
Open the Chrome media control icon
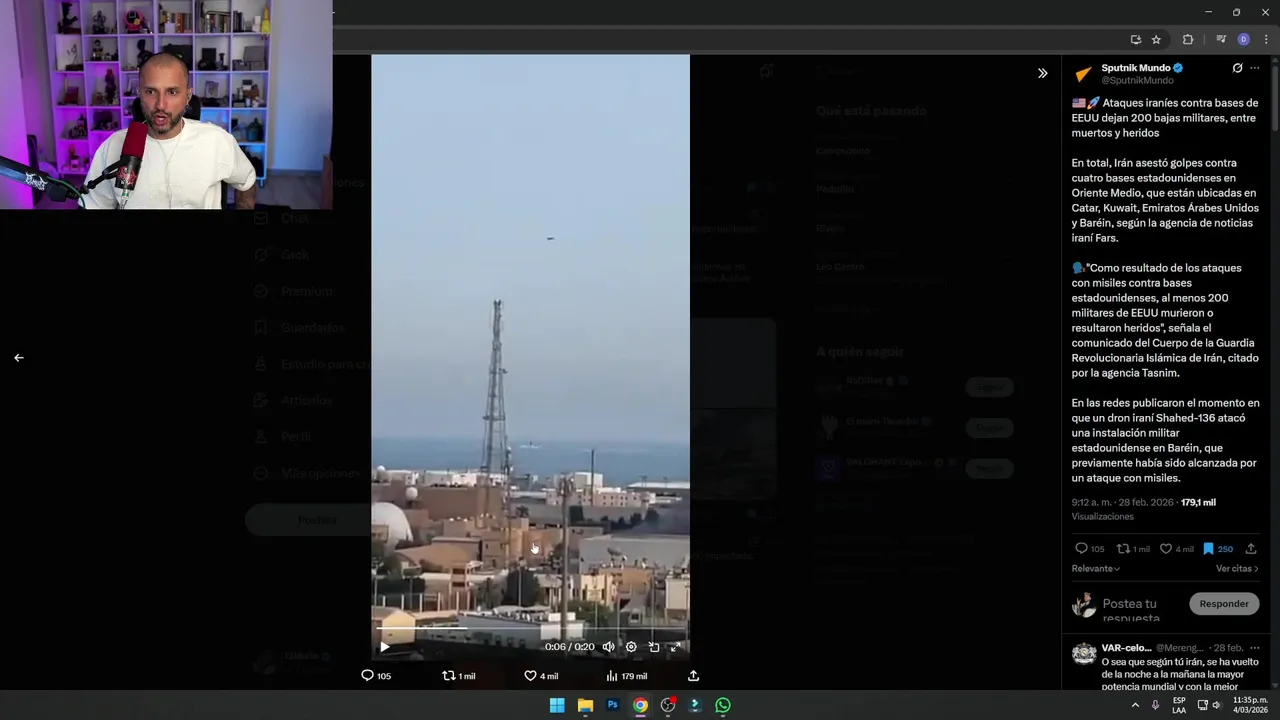click(x=1221, y=39)
